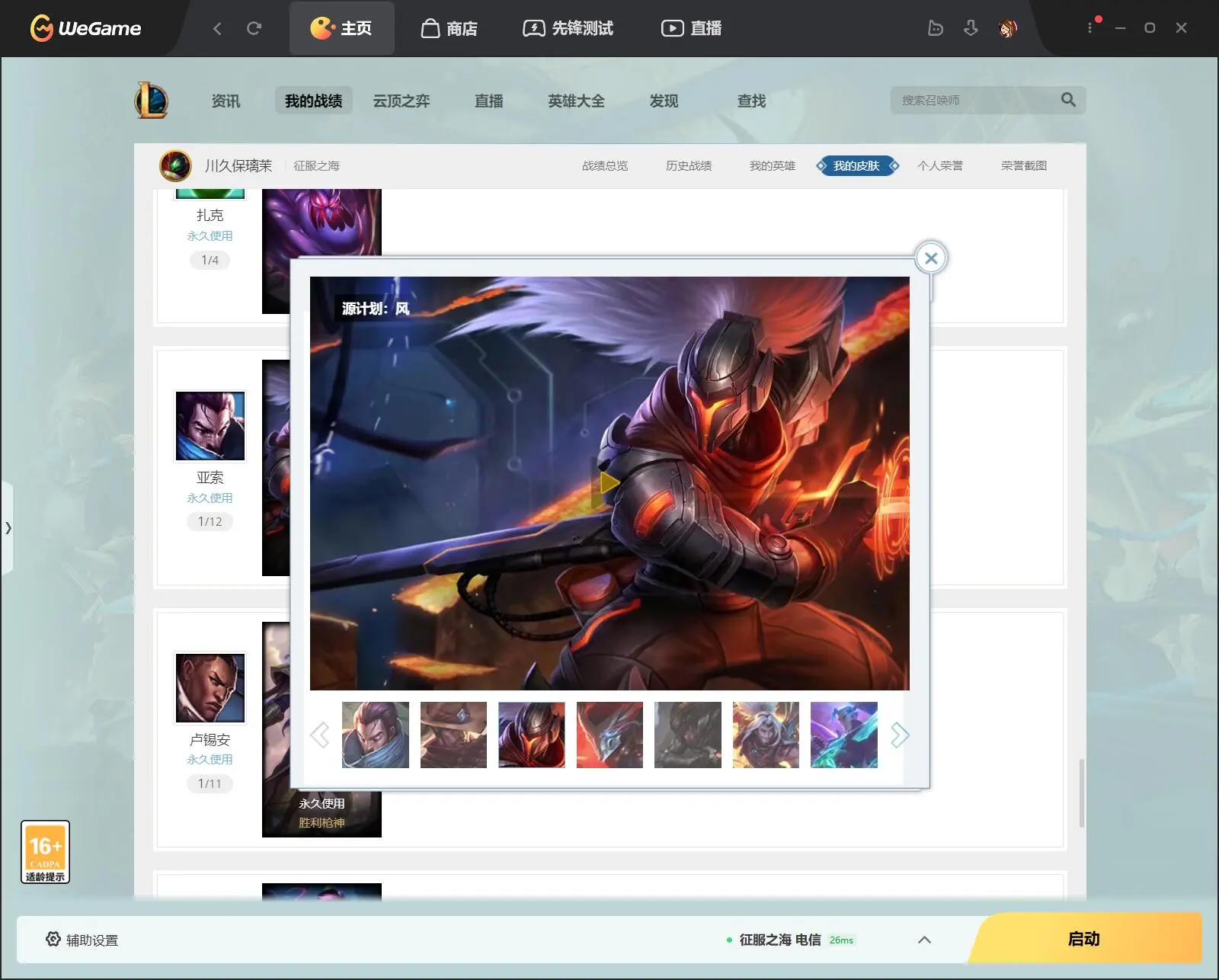This screenshot has width=1219, height=980.
Task: Expand server list with up chevron
Action: tap(924, 940)
